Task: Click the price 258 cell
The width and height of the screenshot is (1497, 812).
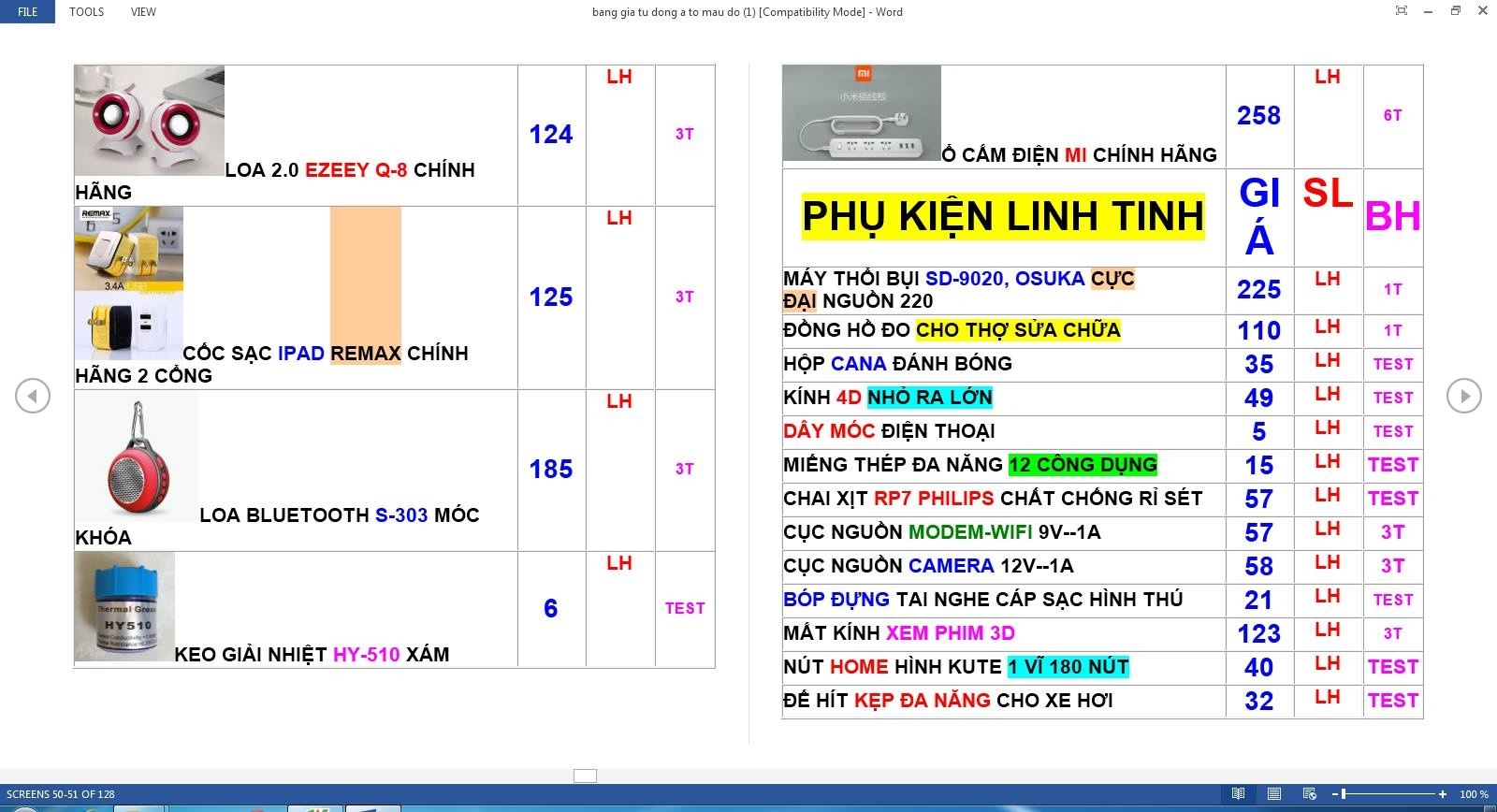Action: [x=1259, y=116]
